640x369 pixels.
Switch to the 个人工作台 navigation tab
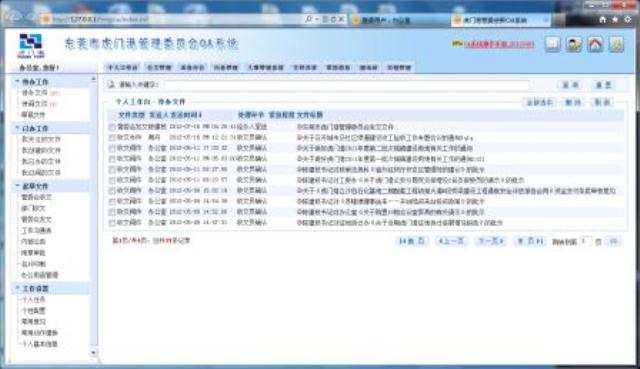click(122, 68)
